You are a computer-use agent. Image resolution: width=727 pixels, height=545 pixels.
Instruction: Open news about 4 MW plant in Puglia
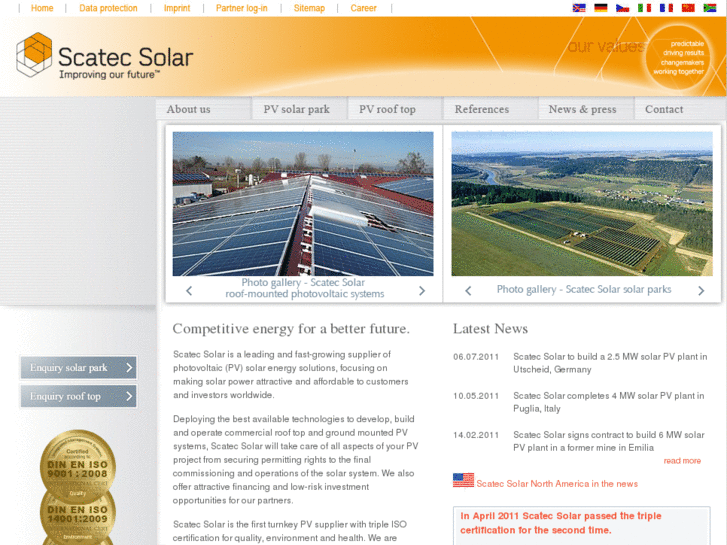tap(609, 402)
